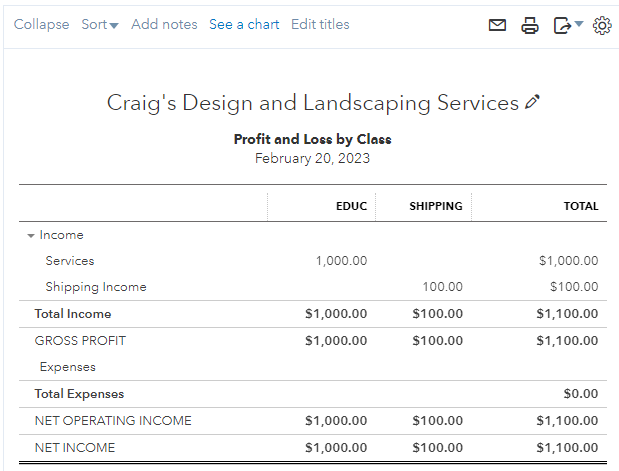The width and height of the screenshot is (619, 471).
Task: Click Total Income $1,100.00 amount
Action: coord(567,314)
